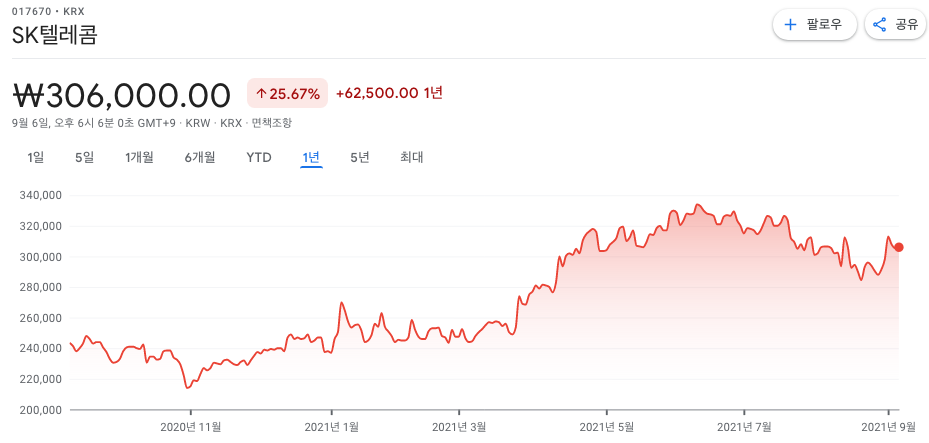Click the 340,000 y-axis label
Screen dimensions: 929x443
click(x=43, y=195)
